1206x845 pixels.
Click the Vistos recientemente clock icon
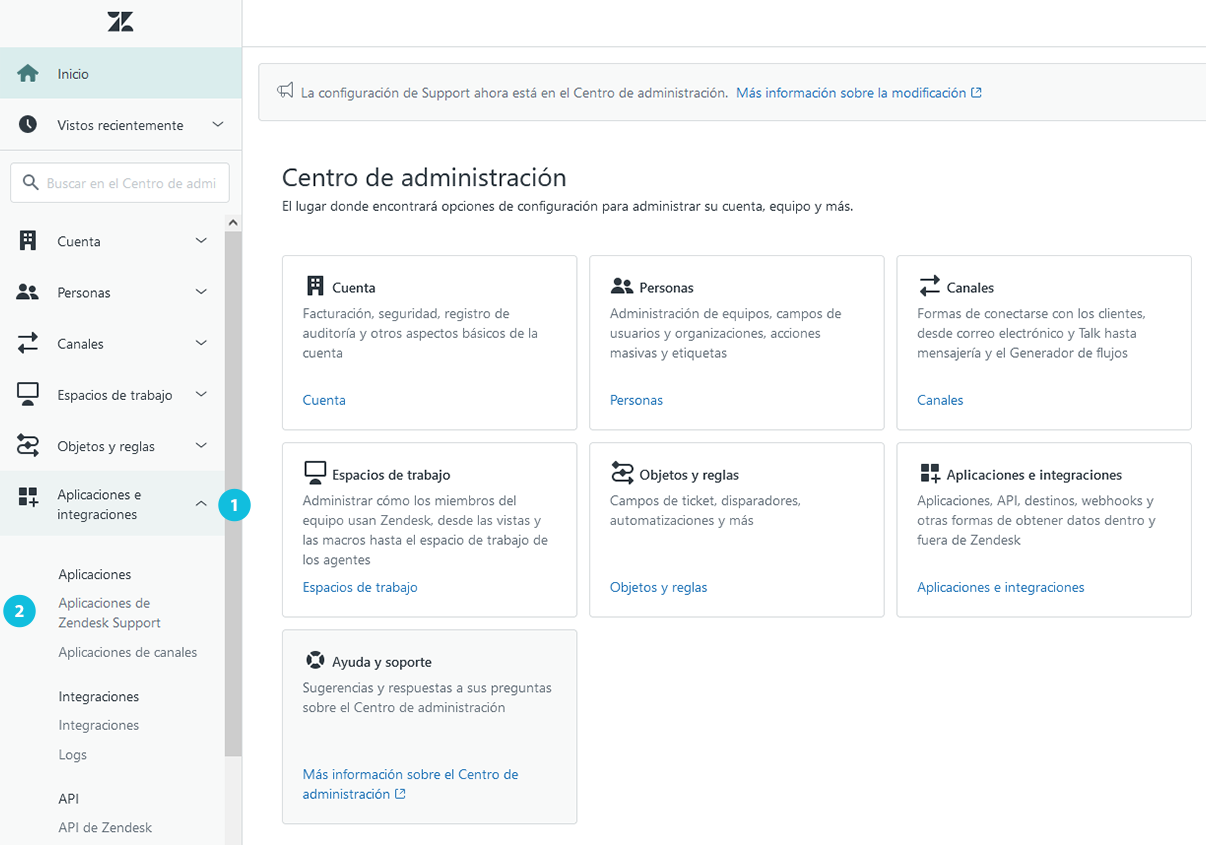point(28,125)
